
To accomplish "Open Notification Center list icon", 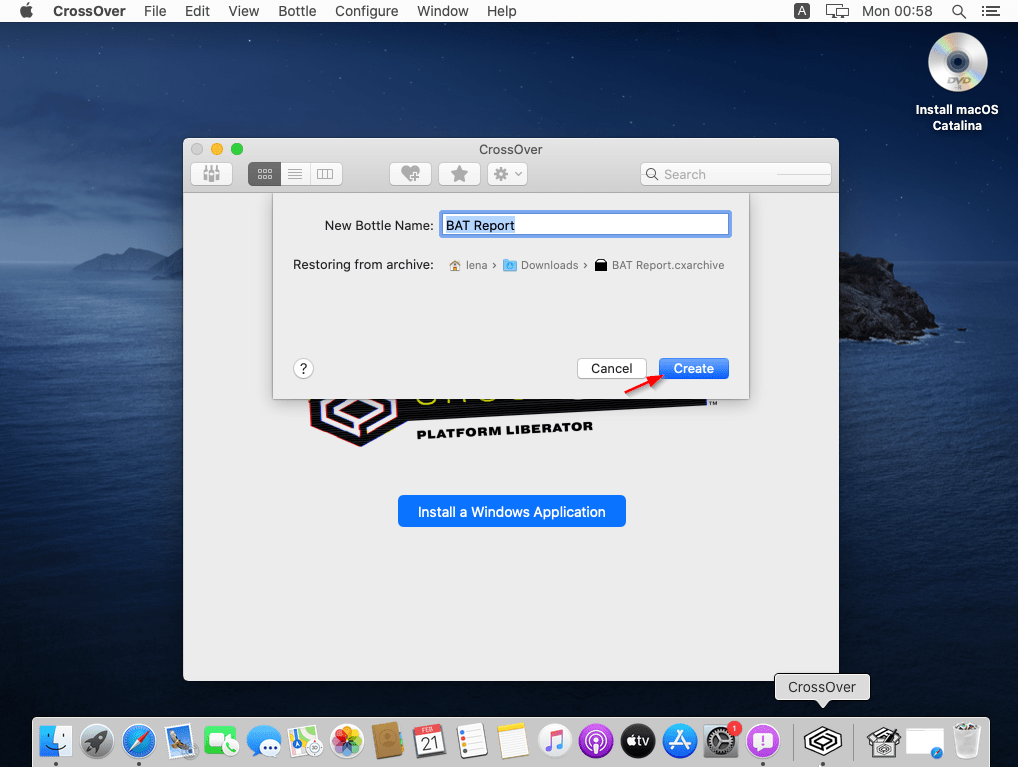I will 991,11.
